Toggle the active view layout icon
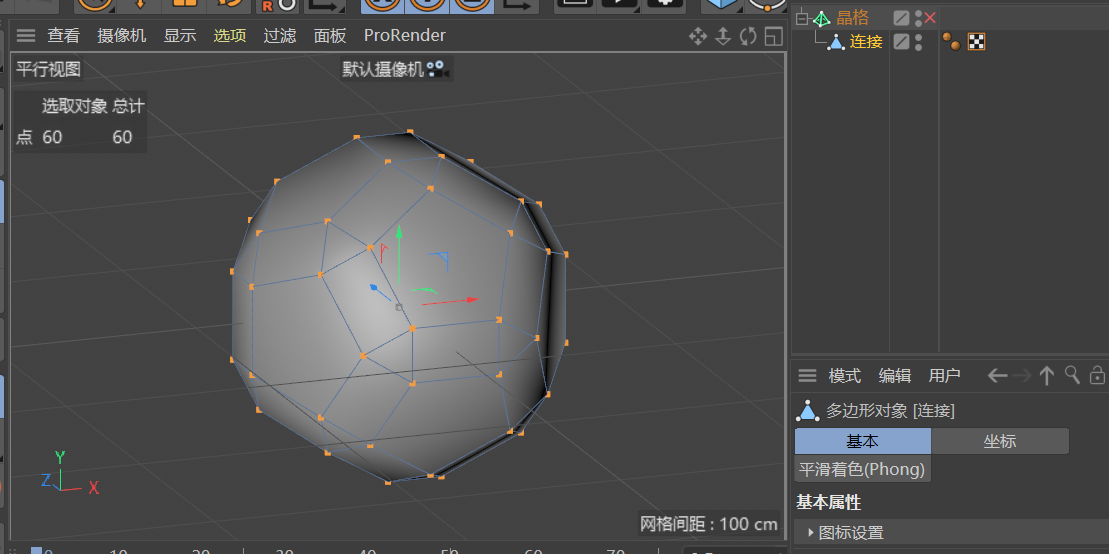This screenshot has height=554, width=1109. point(774,36)
